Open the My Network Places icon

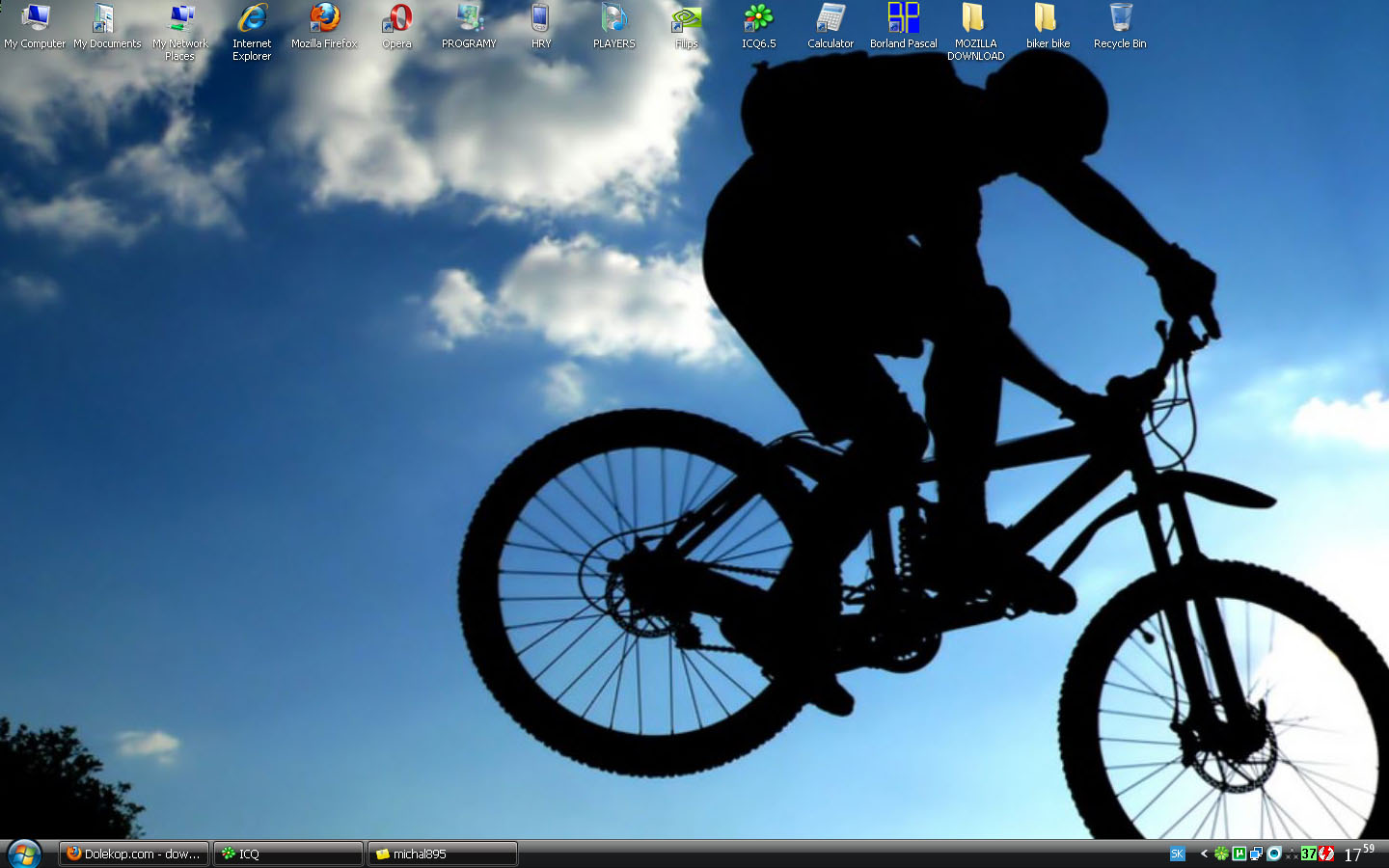click(x=179, y=19)
